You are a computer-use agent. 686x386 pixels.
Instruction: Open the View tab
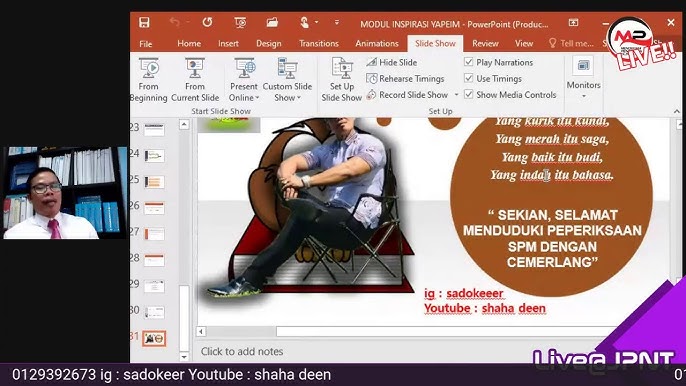pyautogui.click(x=524, y=43)
